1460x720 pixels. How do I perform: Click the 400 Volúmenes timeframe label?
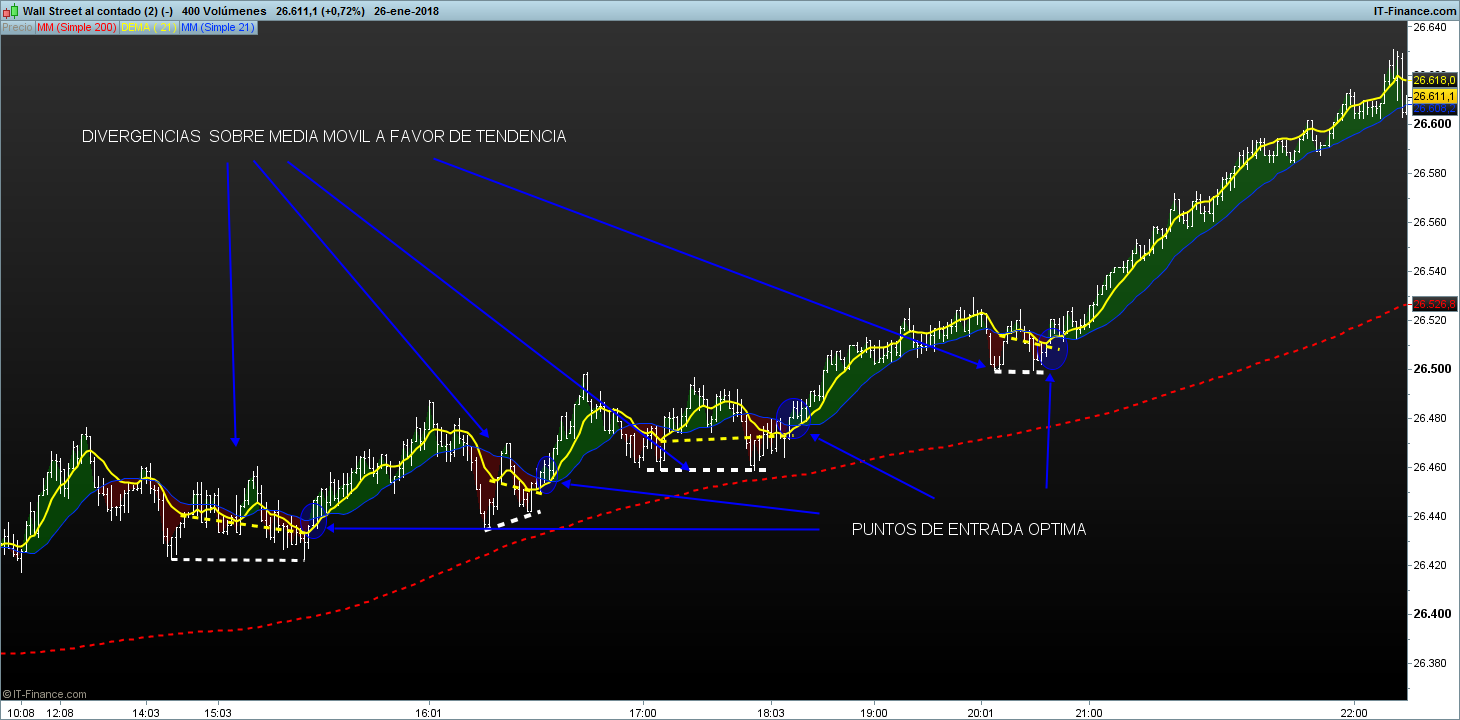(x=224, y=10)
